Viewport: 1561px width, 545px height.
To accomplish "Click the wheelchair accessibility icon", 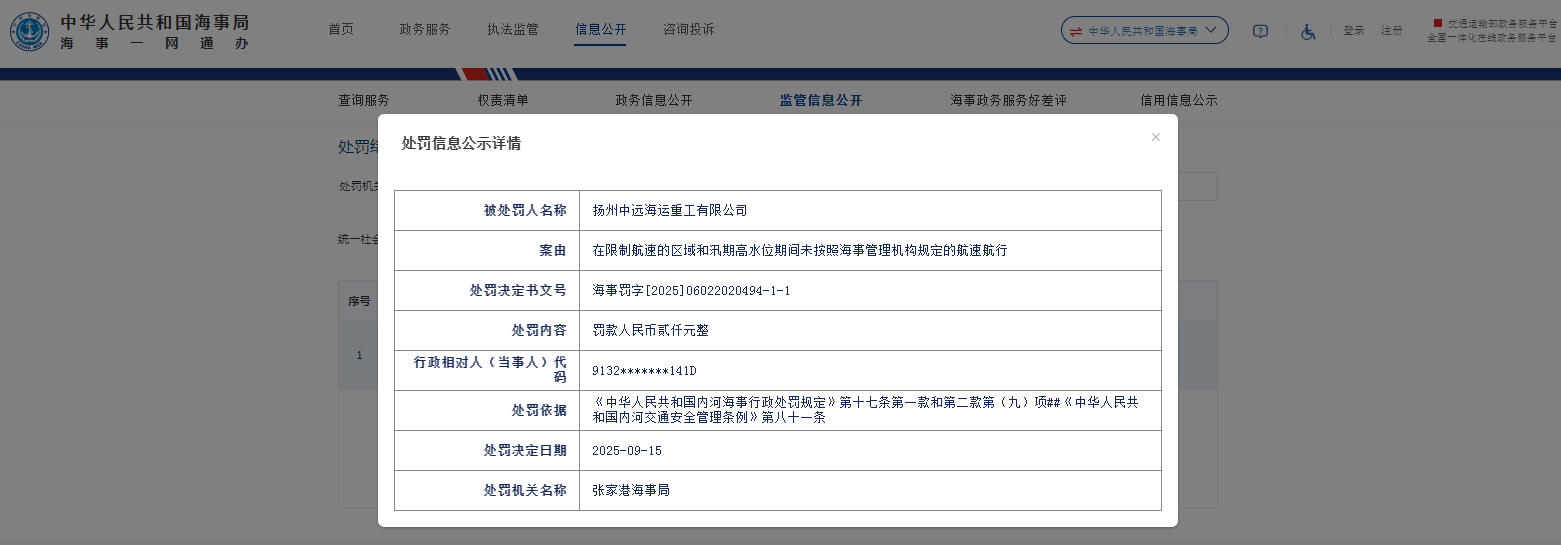I will (x=1308, y=31).
